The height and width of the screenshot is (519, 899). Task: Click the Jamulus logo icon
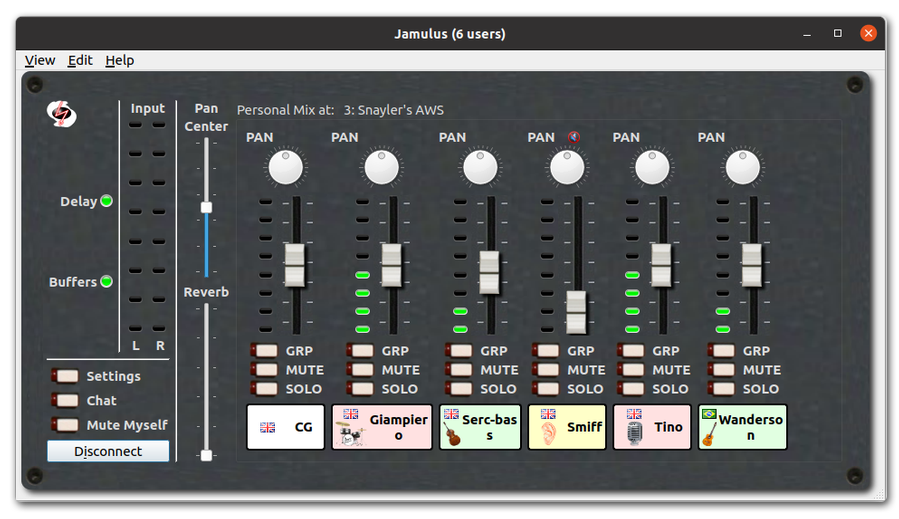61,114
